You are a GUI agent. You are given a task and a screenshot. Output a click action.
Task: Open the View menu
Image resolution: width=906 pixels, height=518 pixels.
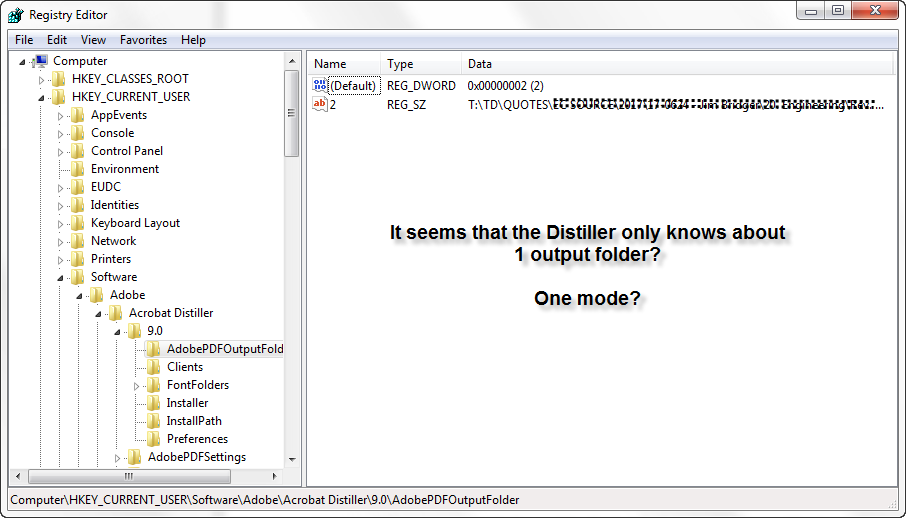tap(93, 40)
